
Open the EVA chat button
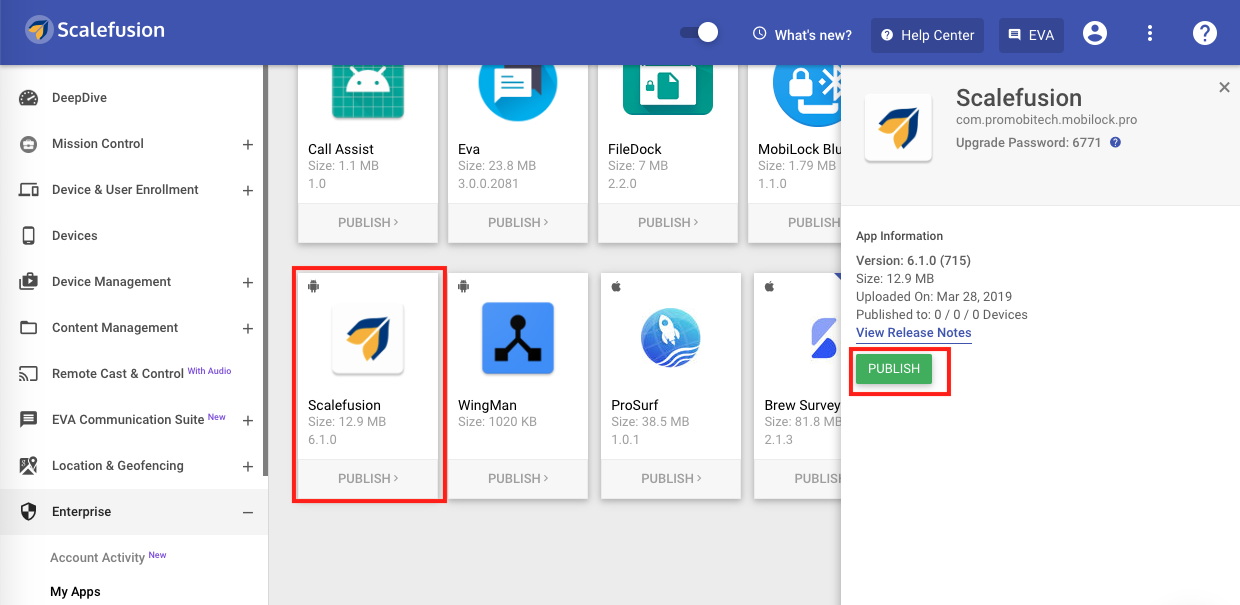1032,35
